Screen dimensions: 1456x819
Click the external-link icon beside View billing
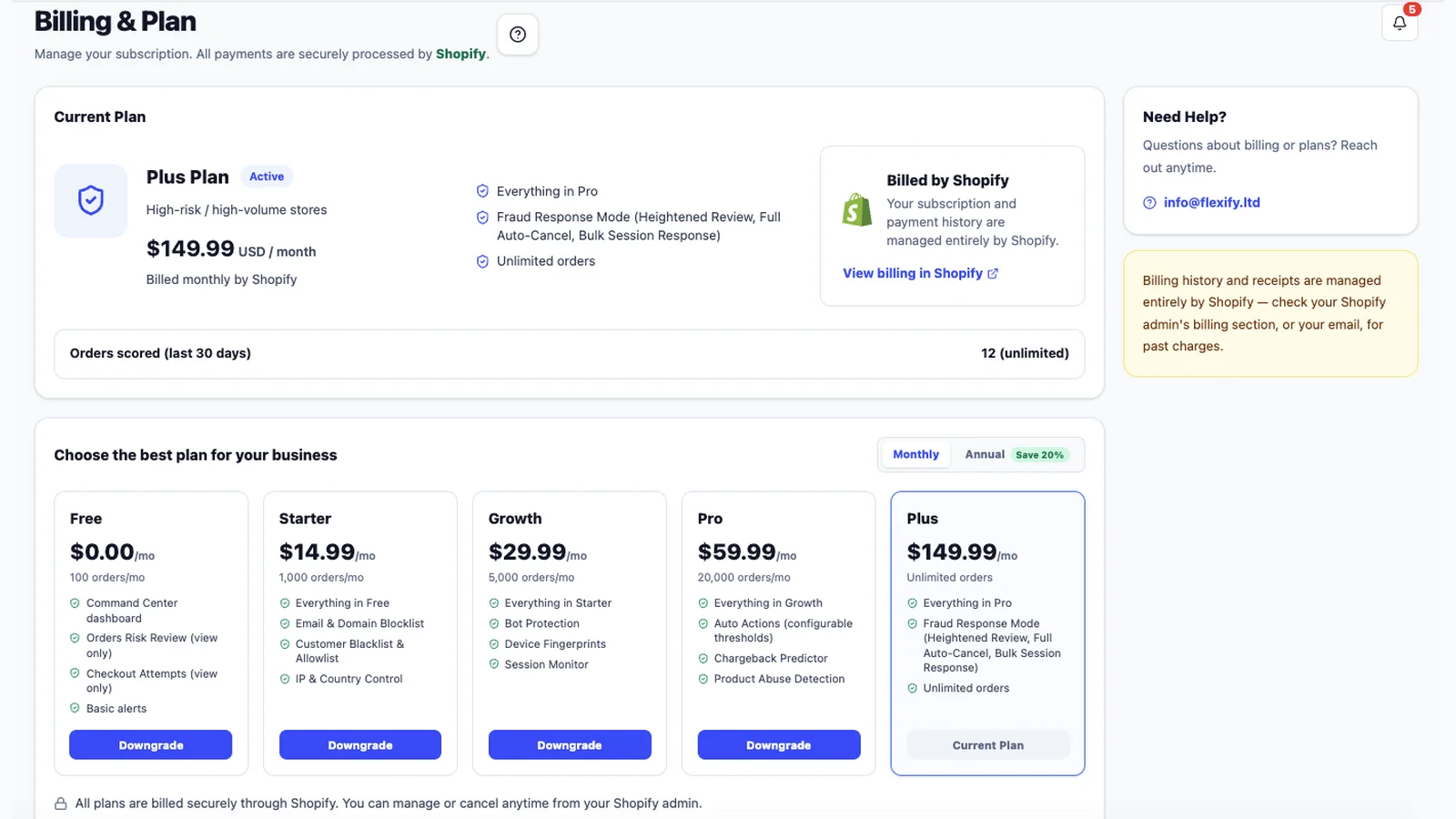993,273
